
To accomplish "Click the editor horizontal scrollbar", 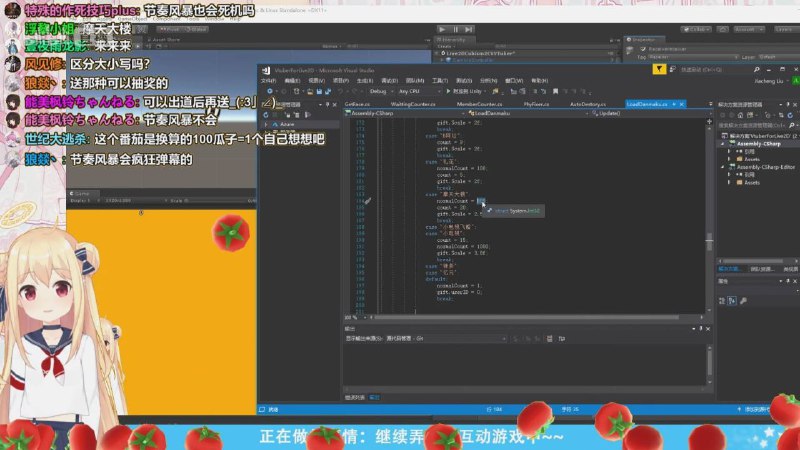I will click(526, 317).
